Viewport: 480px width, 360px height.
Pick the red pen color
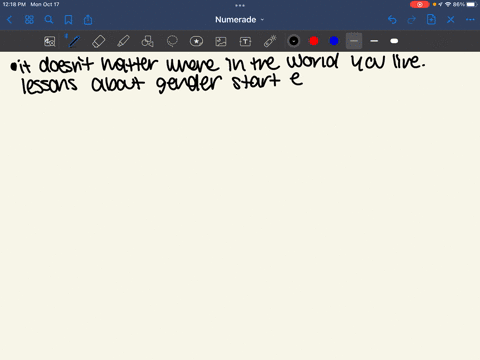click(x=314, y=41)
